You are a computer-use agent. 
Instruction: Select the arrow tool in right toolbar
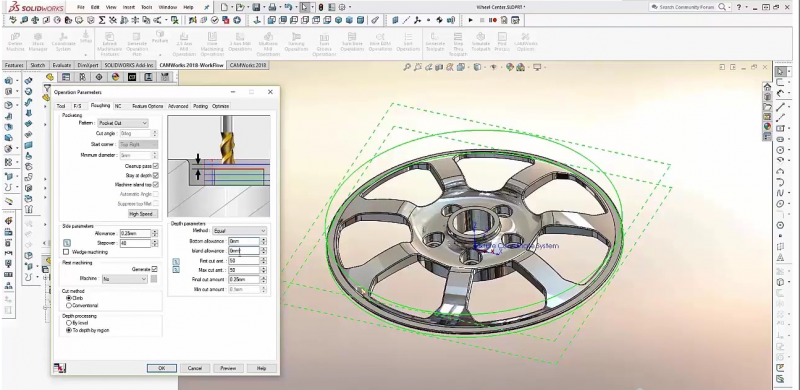pos(780,71)
